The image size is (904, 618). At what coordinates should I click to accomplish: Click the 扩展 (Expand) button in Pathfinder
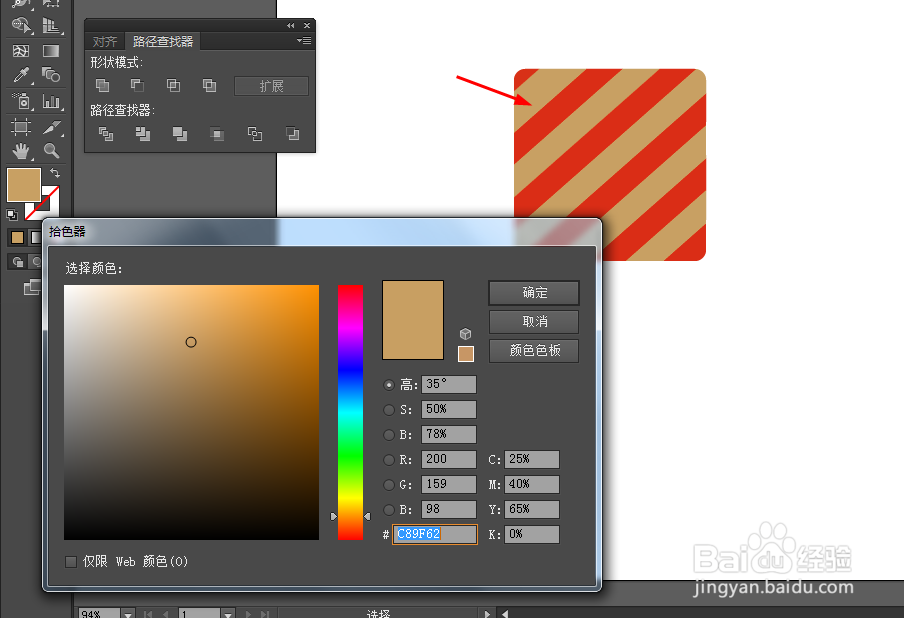pos(272,86)
